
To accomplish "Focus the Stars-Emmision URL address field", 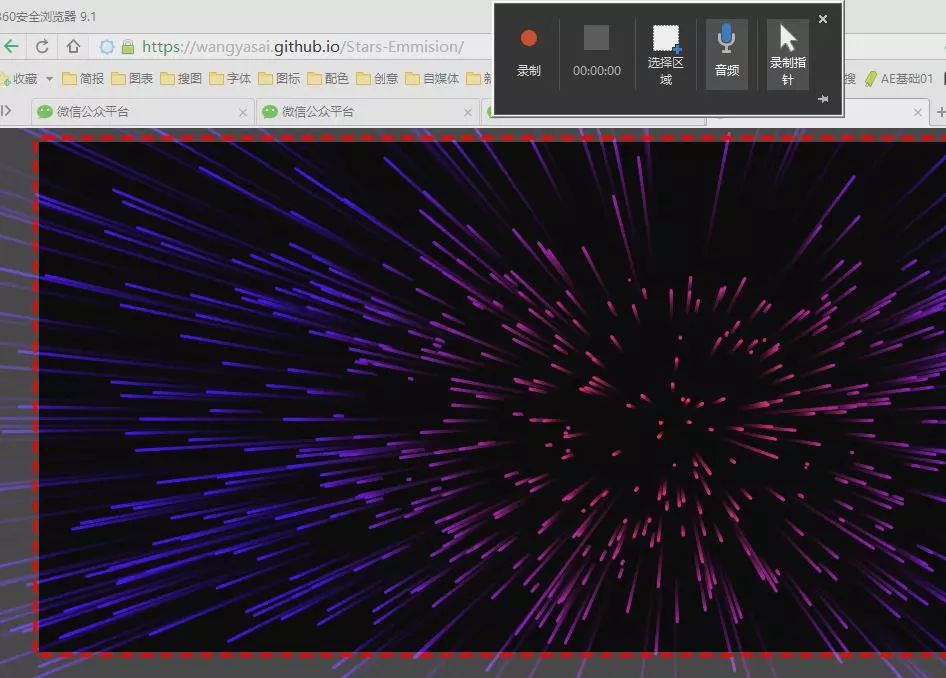I will tap(303, 46).
